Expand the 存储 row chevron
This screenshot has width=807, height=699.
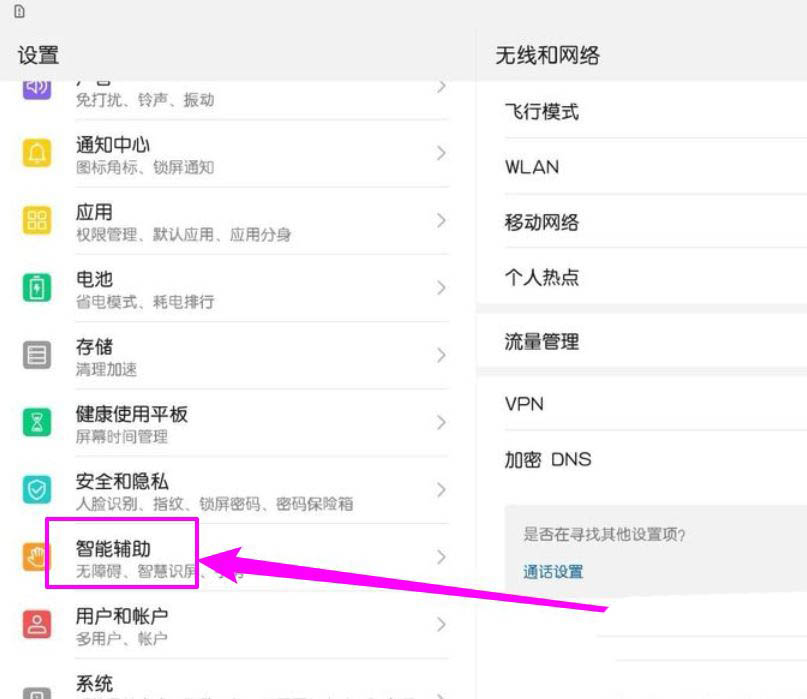(x=440, y=355)
